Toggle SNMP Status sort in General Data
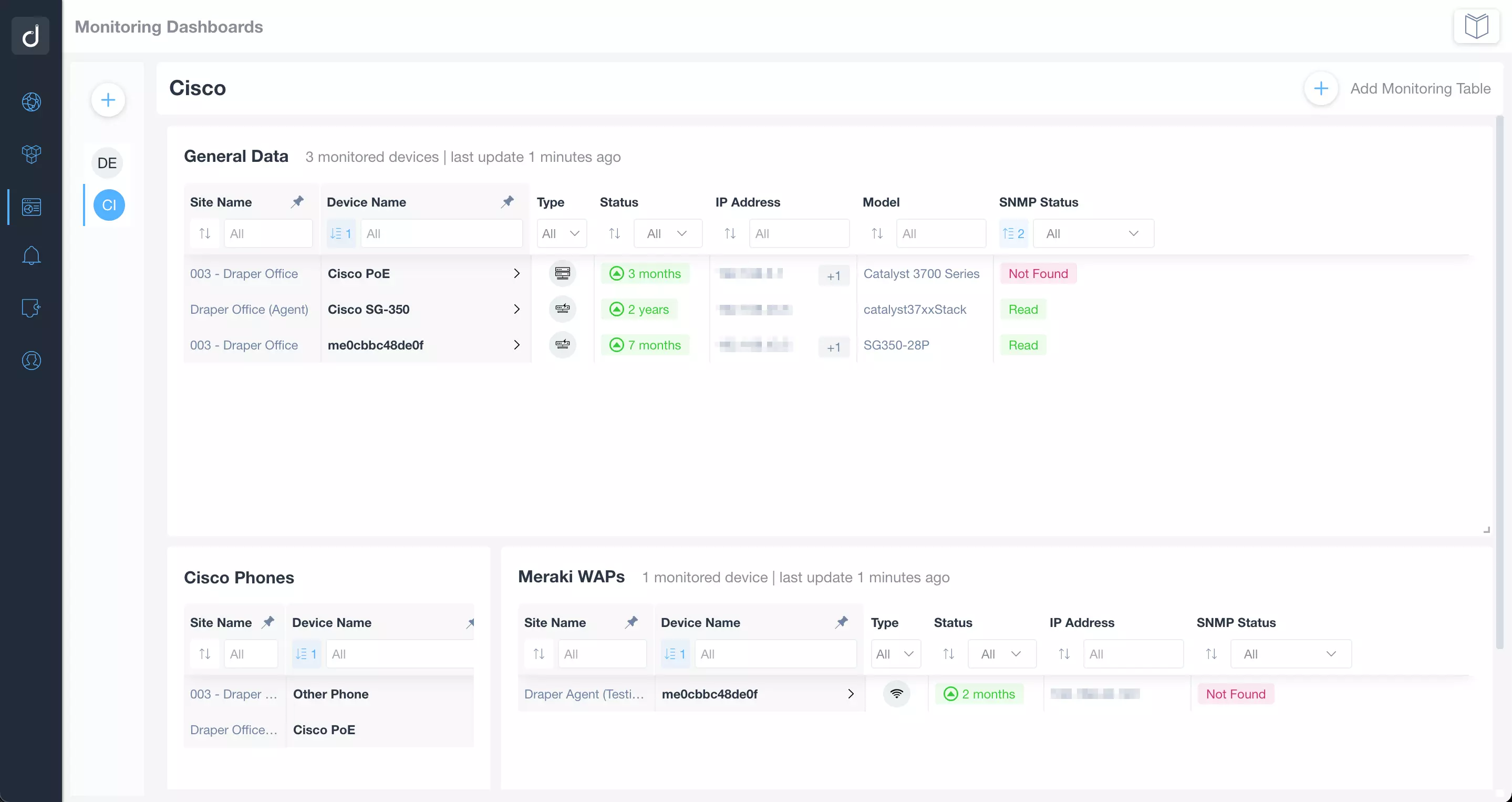The image size is (1512, 802). 1013,234
